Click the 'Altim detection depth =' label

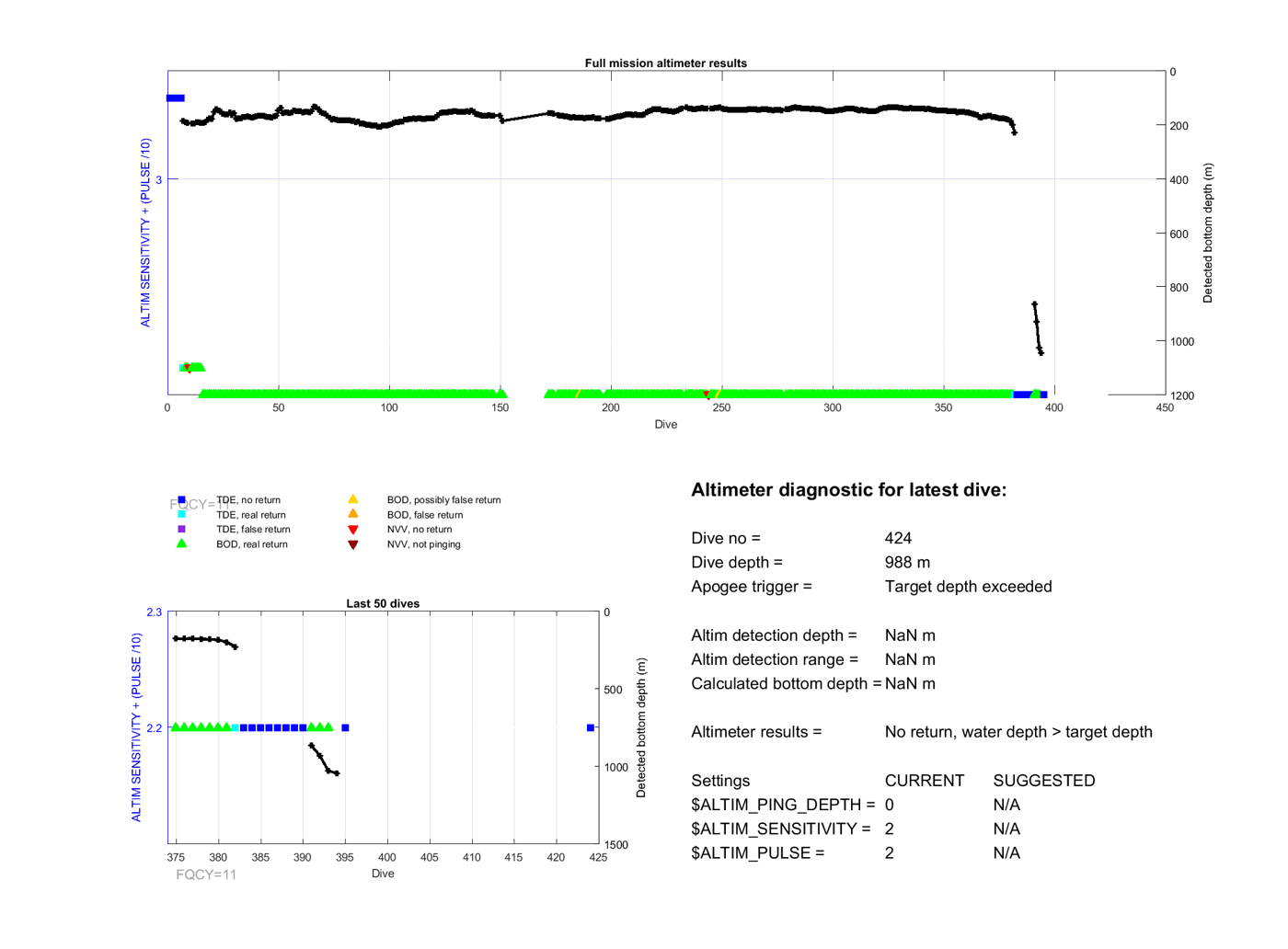click(x=774, y=635)
